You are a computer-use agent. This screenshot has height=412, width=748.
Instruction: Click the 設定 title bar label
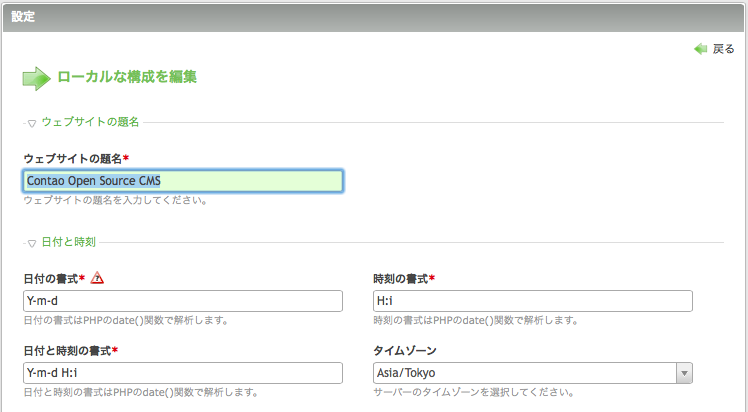[x=23, y=17]
